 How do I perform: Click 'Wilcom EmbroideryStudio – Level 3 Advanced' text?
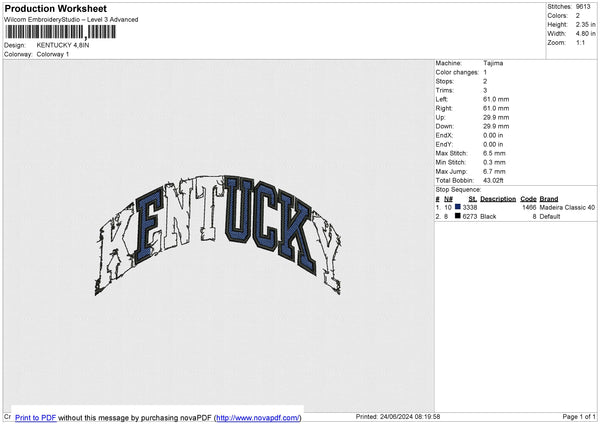(x=71, y=20)
